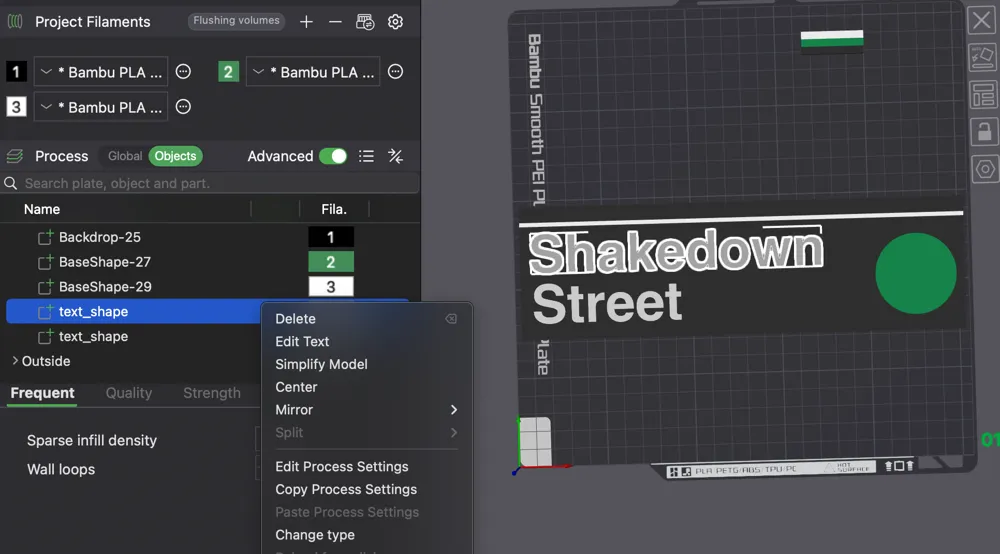This screenshot has height=554, width=1000.
Task: Click the Flushing volumes button
Action: click(236, 21)
